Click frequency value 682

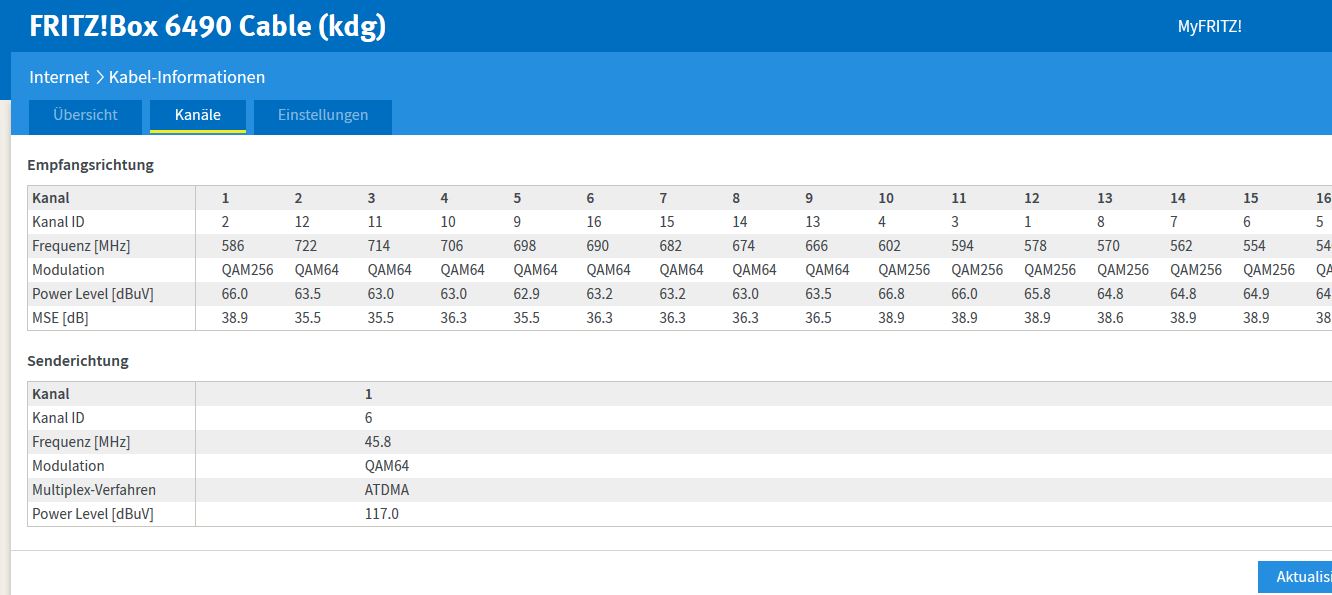(671, 246)
